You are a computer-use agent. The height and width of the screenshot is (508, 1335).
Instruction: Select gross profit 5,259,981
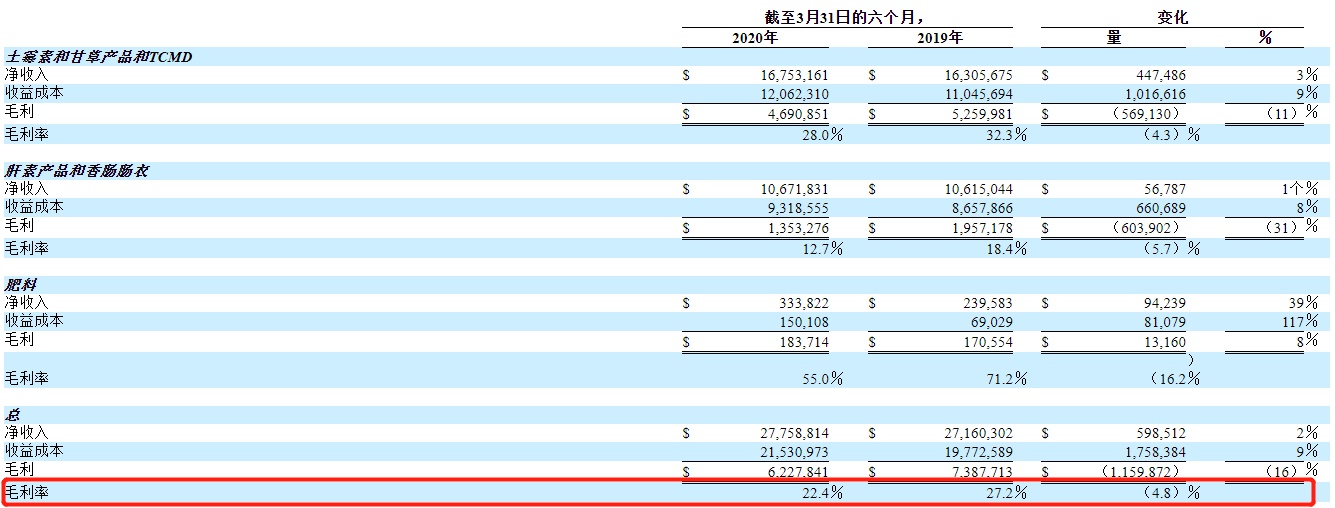tap(980, 114)
